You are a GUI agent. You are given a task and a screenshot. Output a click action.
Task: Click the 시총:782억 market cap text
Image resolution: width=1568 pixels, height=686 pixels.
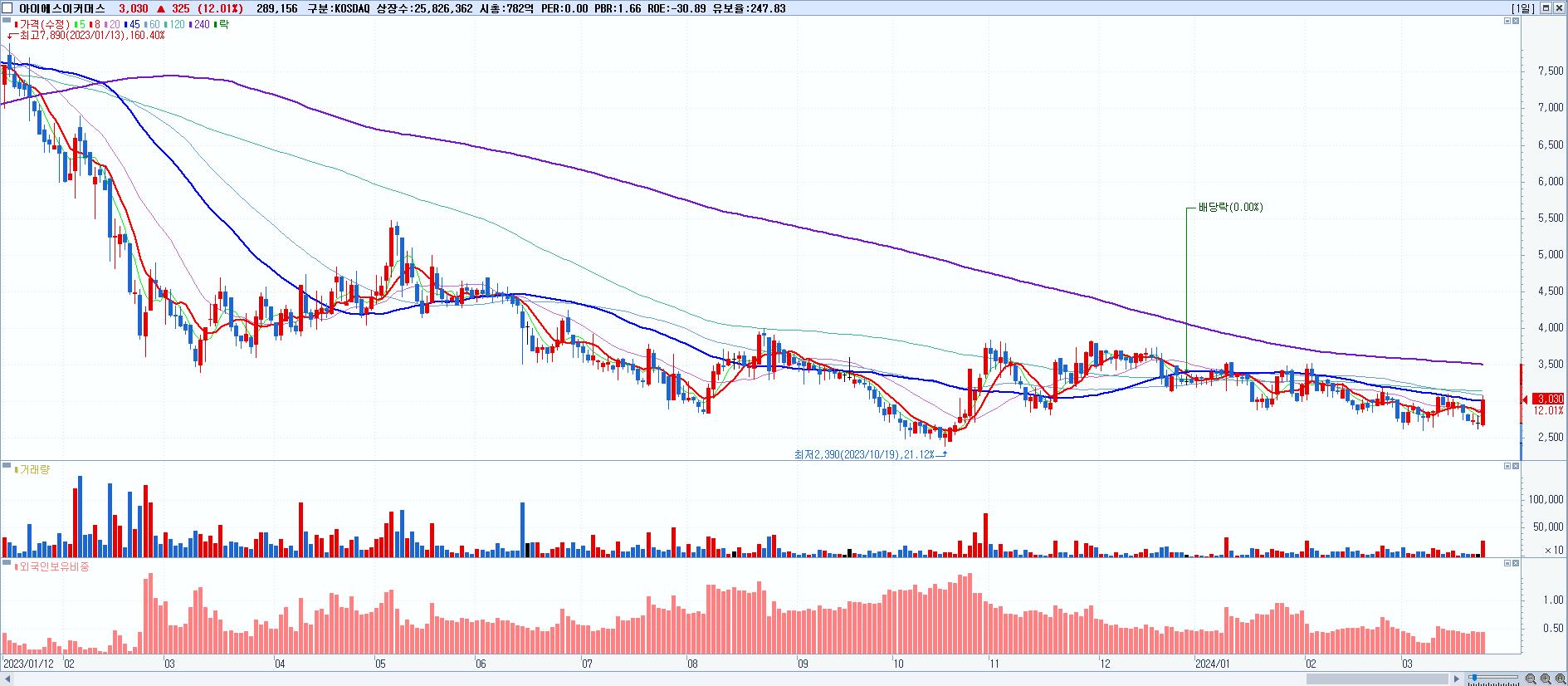pyautogui.click(x=508, y=8)
